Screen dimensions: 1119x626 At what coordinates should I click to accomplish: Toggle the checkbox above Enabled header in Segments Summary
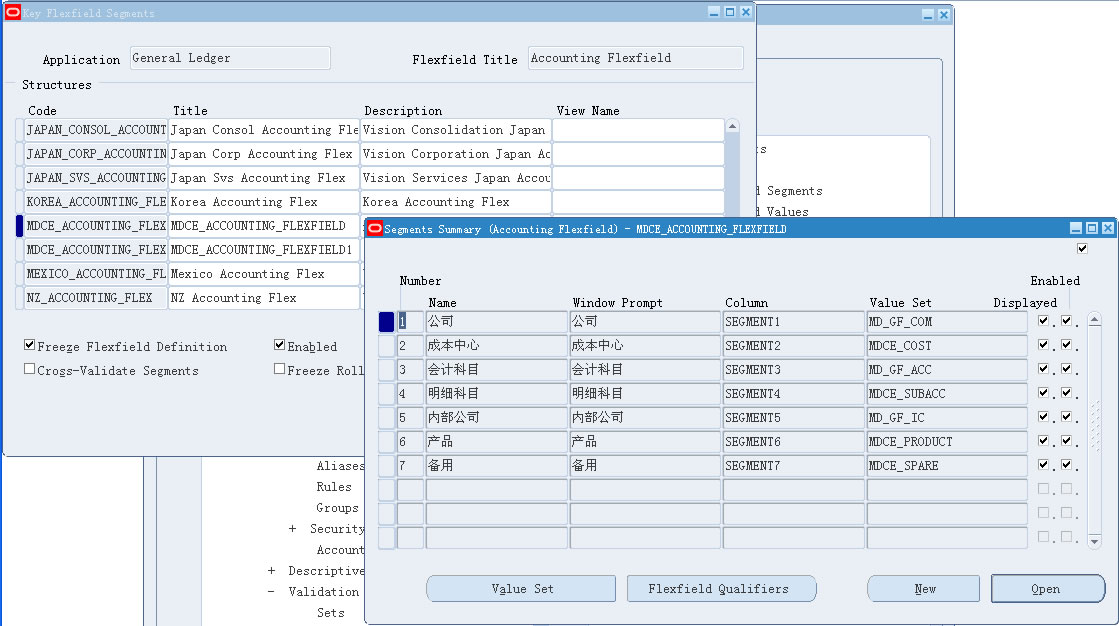pos(1083,248)
